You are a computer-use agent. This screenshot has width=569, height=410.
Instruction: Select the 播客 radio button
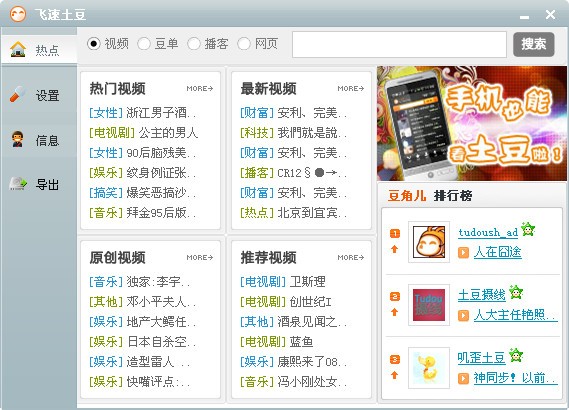pyautogui.click(x=194, y=44)
